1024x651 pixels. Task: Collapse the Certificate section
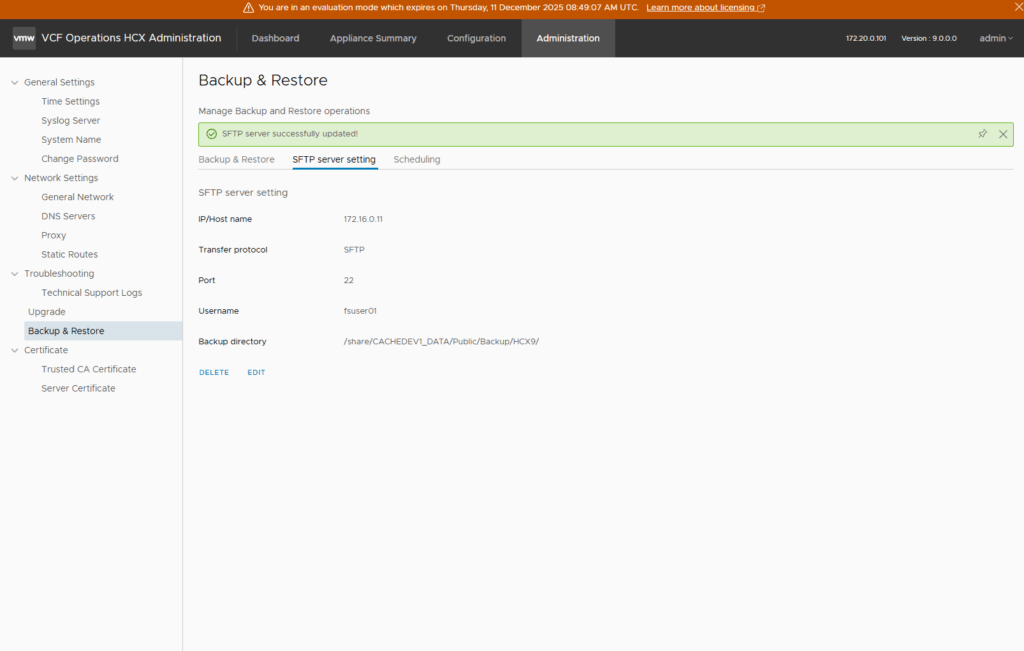point(14,350)
